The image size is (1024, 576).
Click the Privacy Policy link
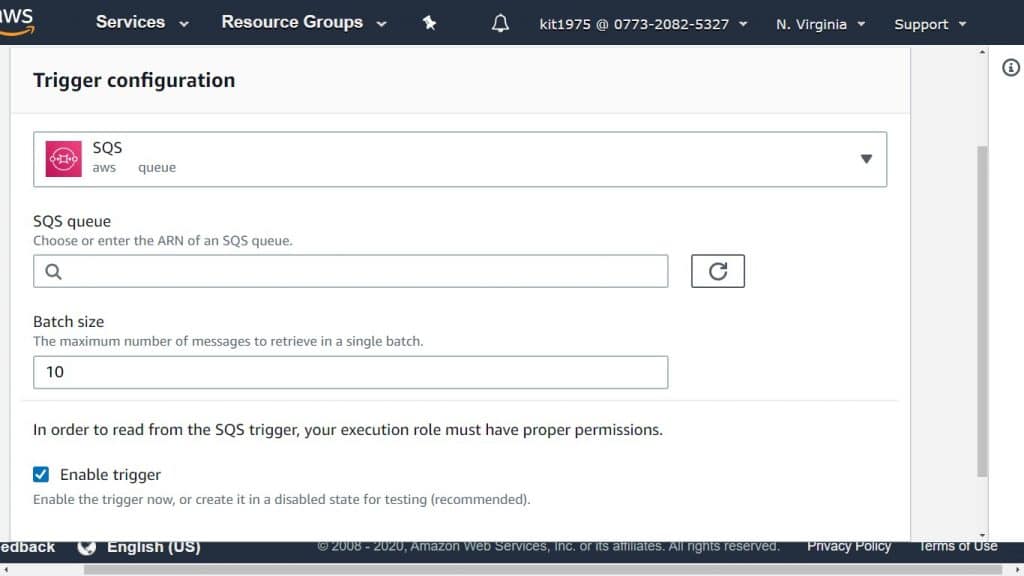click(848, 546)
